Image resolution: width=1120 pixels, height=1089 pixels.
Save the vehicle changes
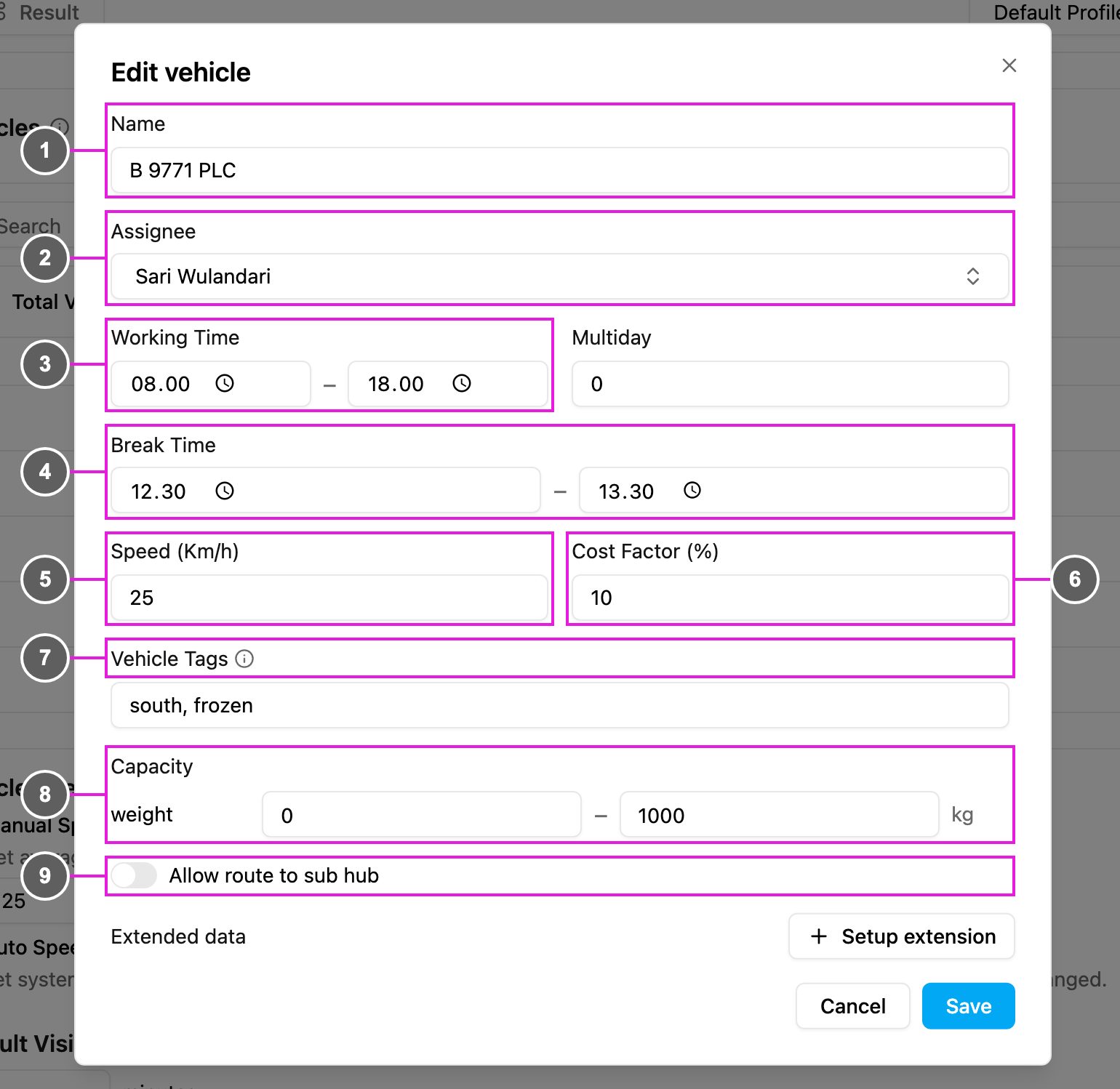click(969, 1006)
